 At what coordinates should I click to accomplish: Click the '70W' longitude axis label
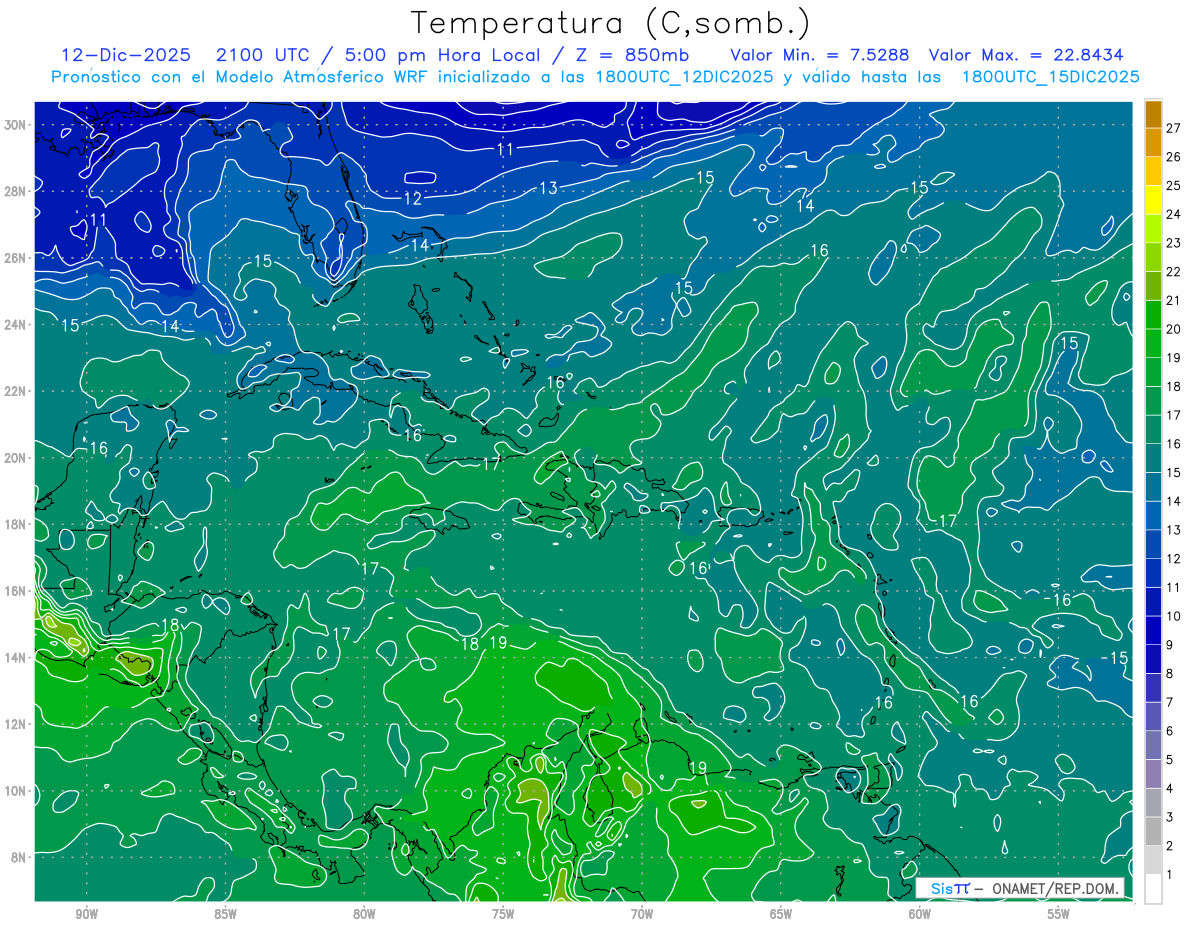click(642, 914)
